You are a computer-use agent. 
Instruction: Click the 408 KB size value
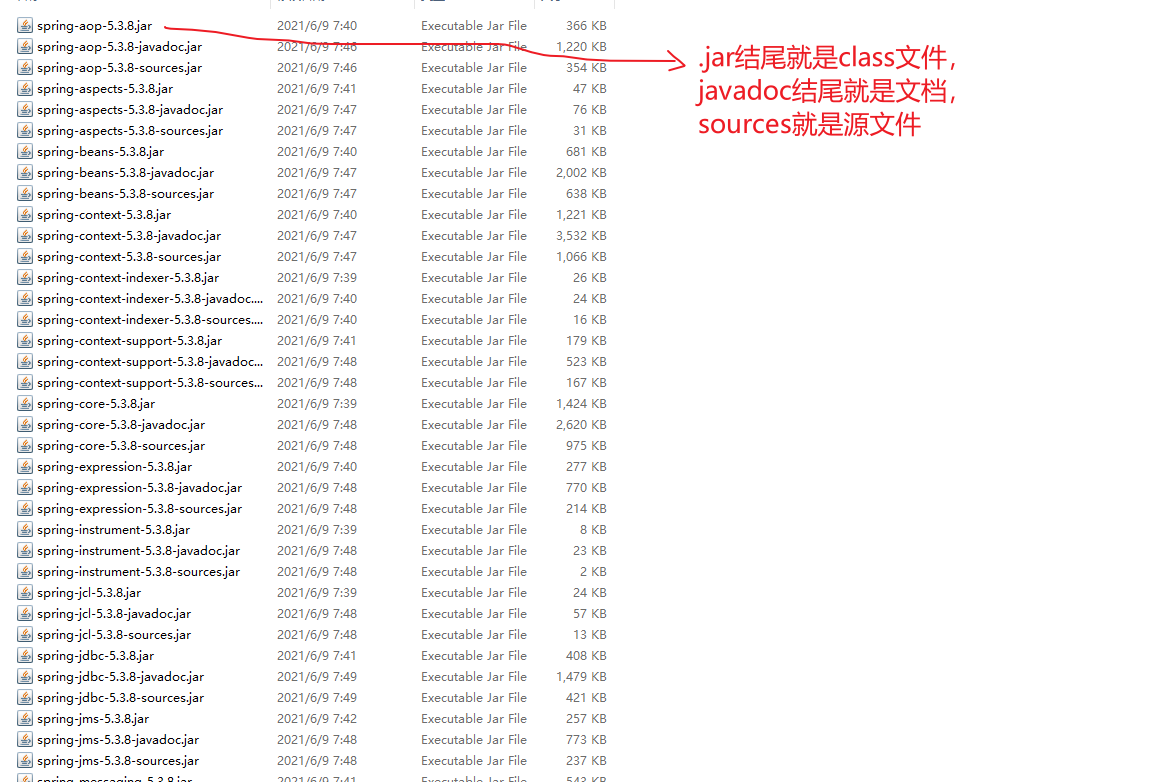pyautogui.click(x=586, y=656)
